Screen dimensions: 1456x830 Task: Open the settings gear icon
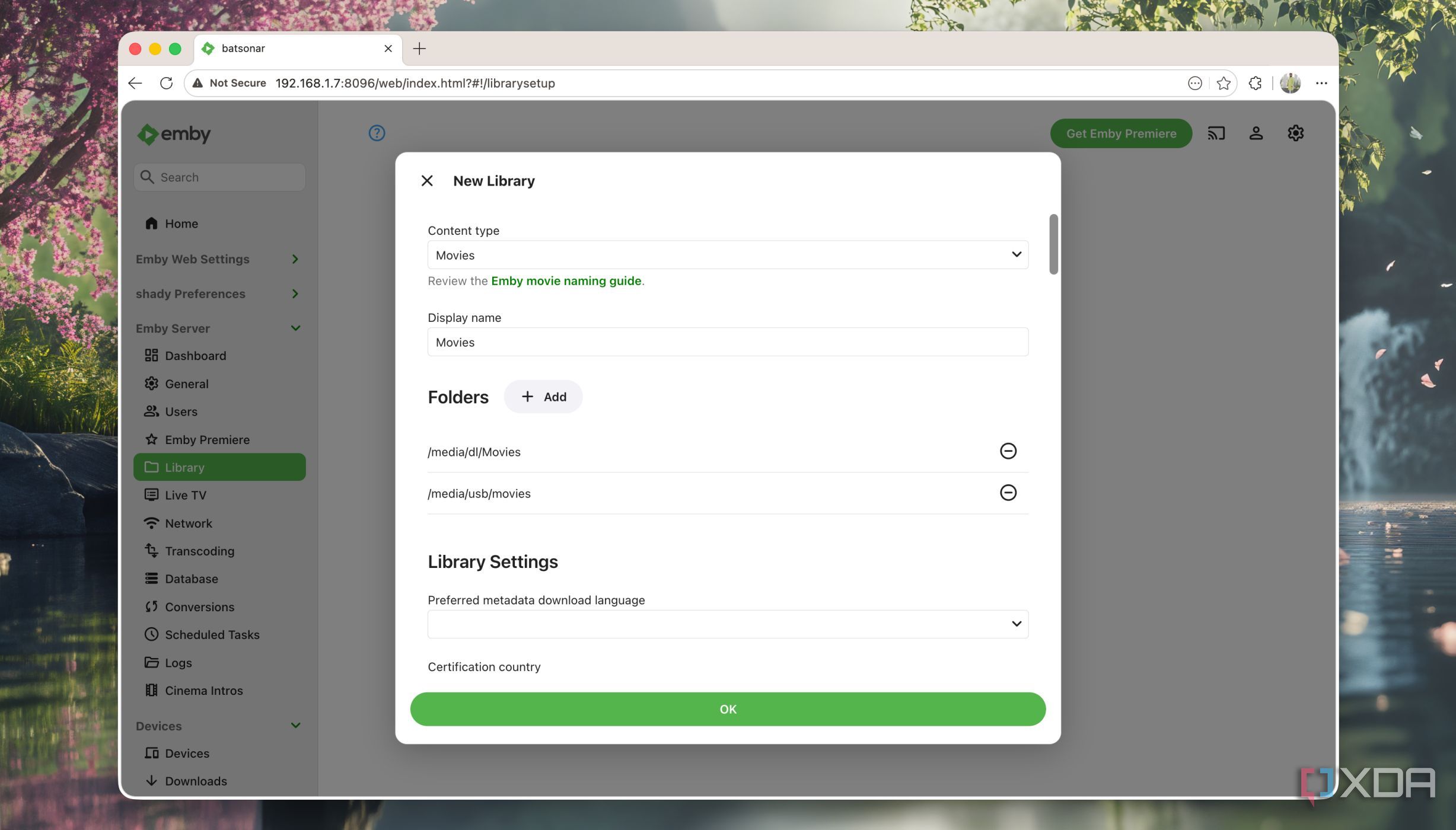pos(1296,133)
